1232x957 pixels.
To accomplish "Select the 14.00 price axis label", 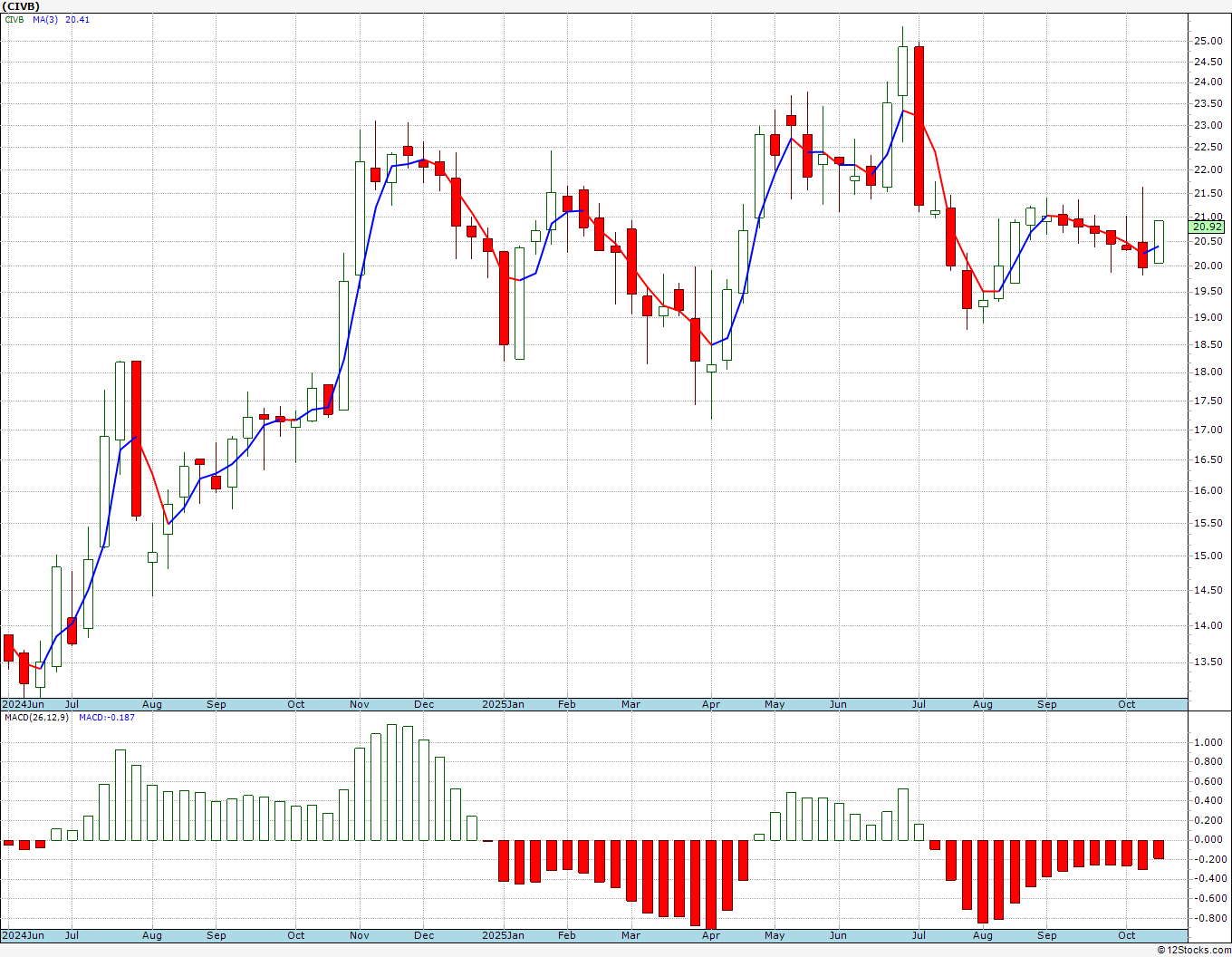I will pyautogui.click(x=1208, y=625).
